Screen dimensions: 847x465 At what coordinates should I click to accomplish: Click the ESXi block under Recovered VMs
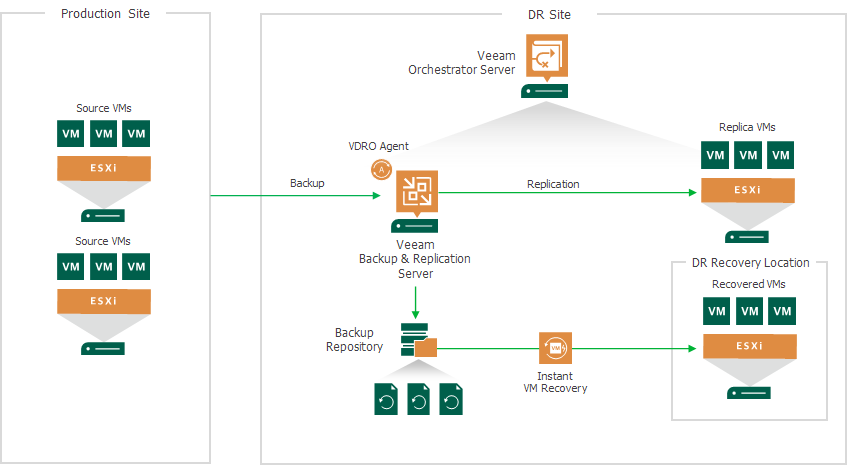coord(750,346)
